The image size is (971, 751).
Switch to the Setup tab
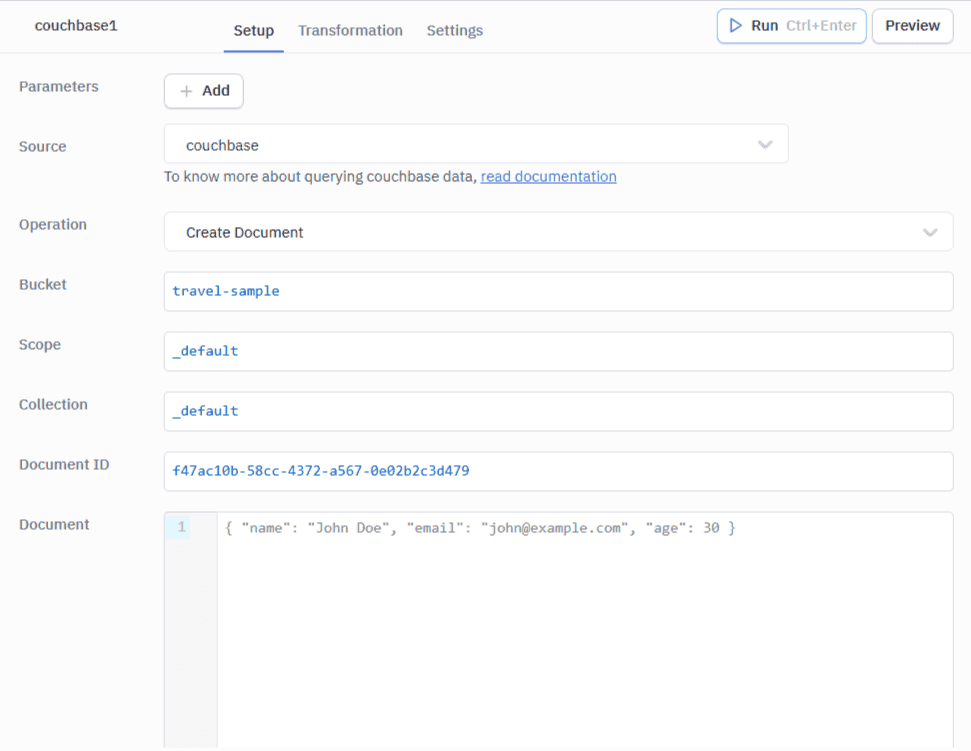[253, 31]
